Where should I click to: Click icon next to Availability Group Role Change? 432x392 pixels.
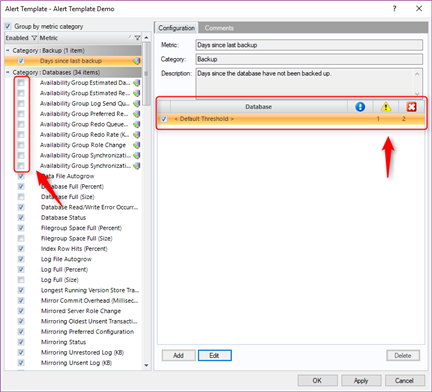pyautogui.click(x=137, y=145)
